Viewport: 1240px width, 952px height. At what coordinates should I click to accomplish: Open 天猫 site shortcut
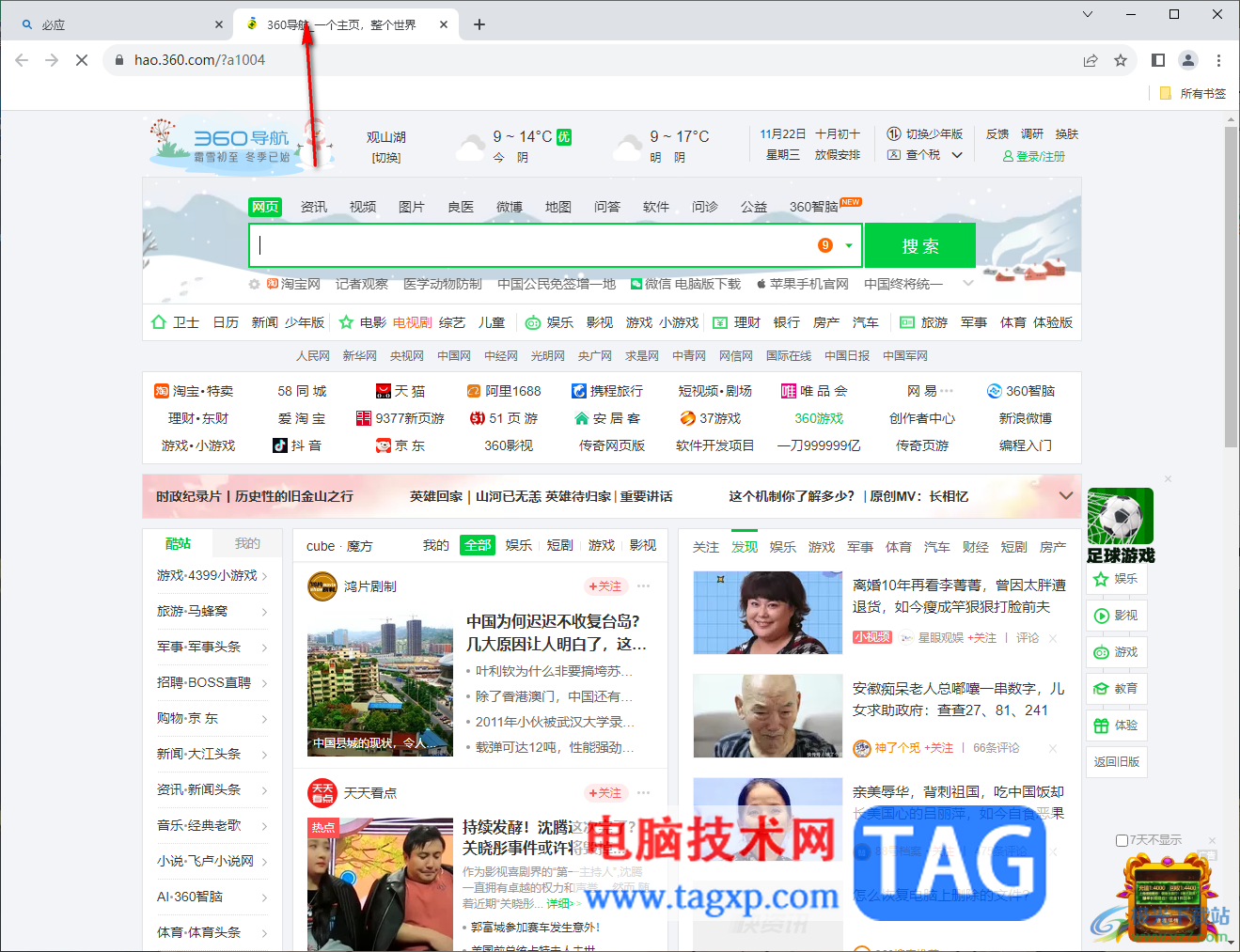point(400,391)
